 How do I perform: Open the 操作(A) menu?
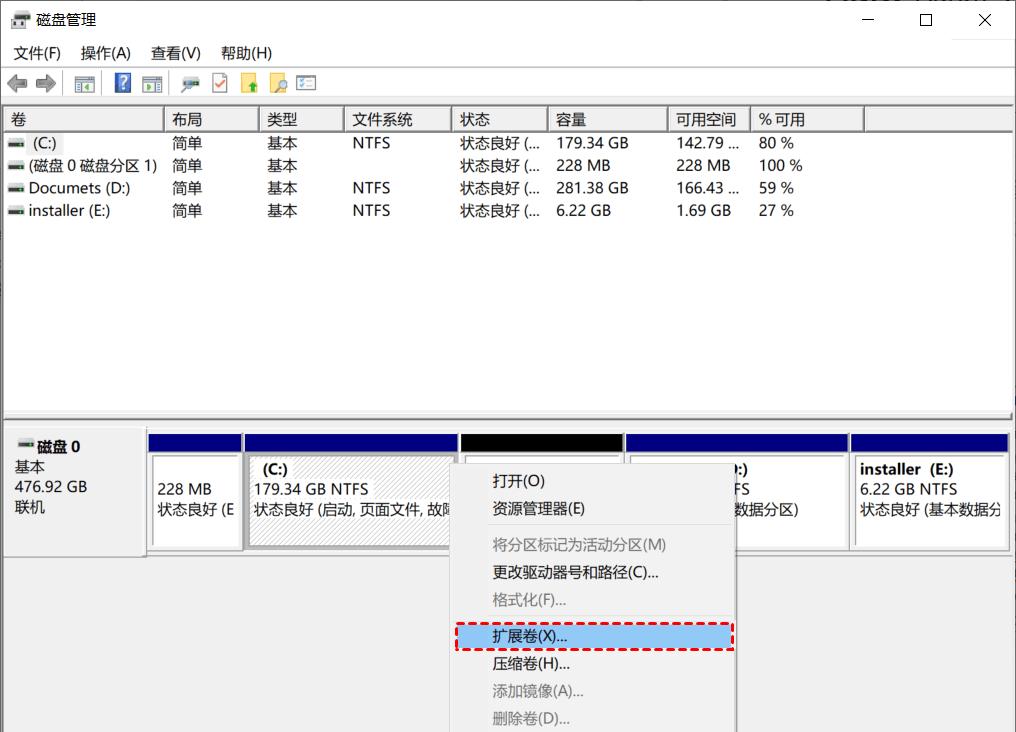[105, 53]
